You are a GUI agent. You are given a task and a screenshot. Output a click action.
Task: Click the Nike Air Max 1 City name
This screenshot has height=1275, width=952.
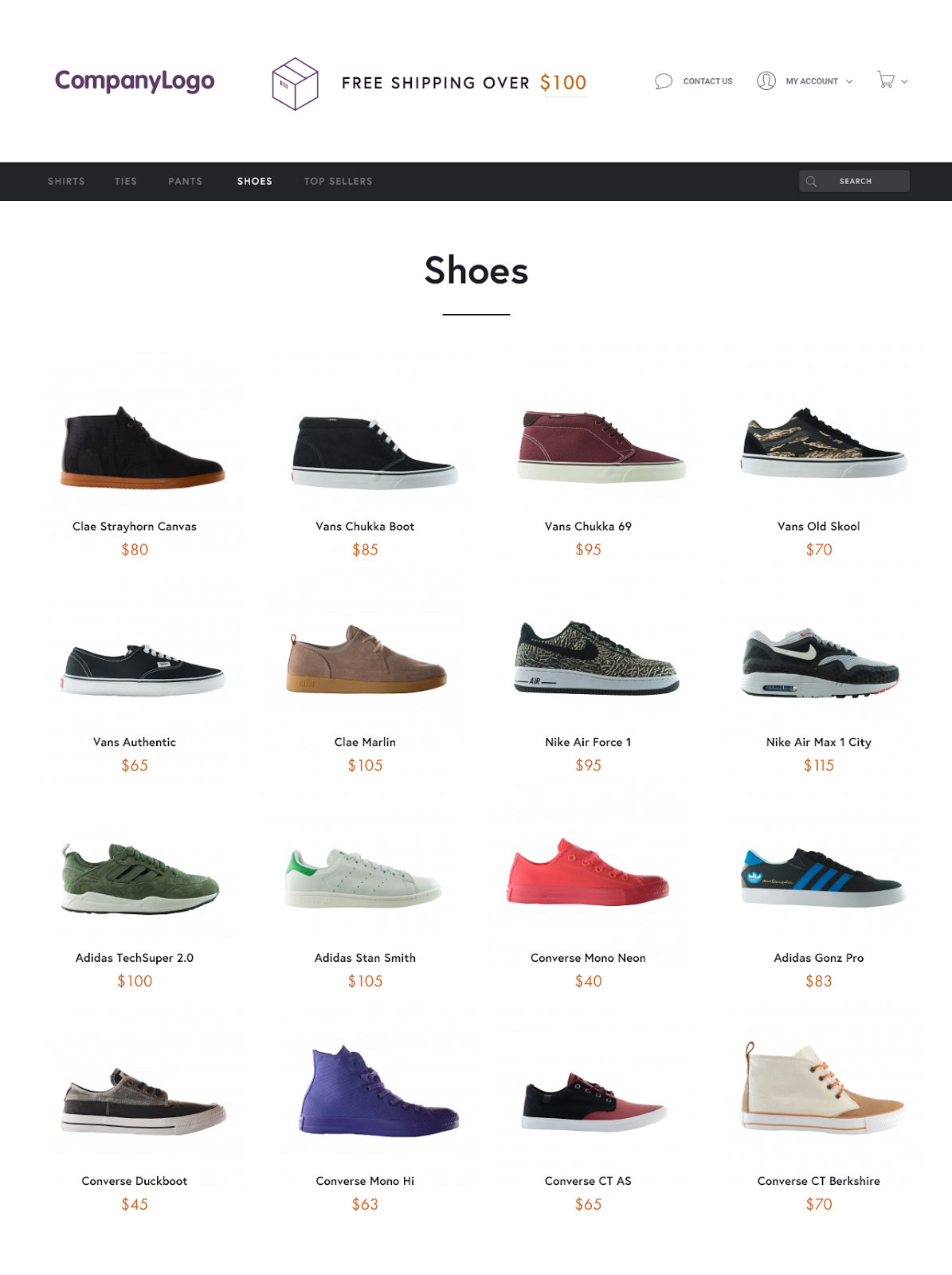click(819, 742)
